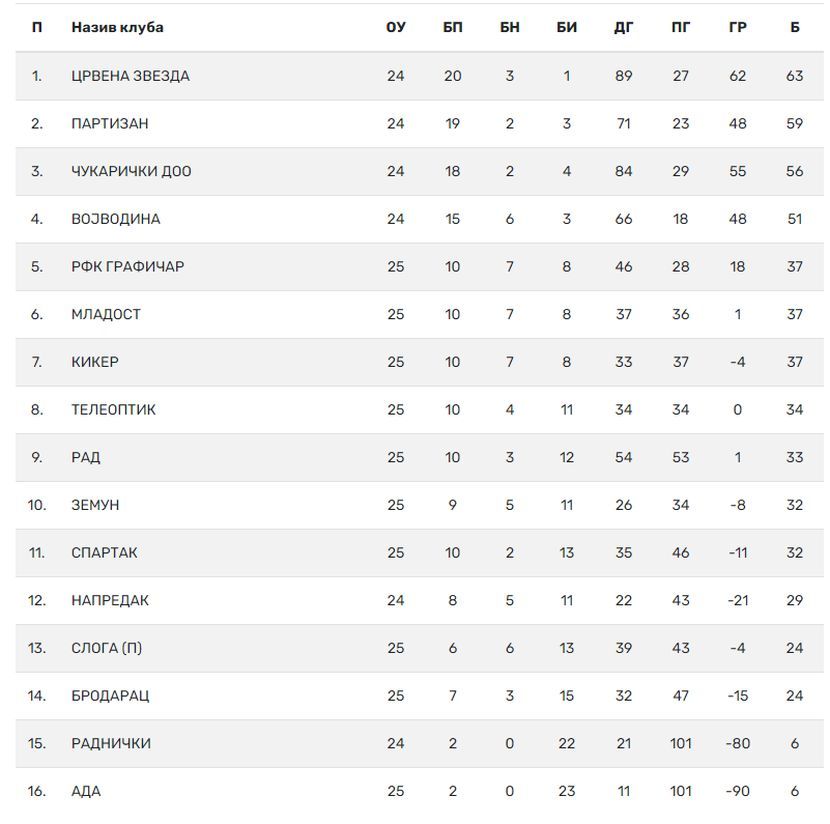Select the ЧУКАРИЧКИ ДОО club name
The height and width of the screenshot is (824, 830).
(x=131, y=171)
